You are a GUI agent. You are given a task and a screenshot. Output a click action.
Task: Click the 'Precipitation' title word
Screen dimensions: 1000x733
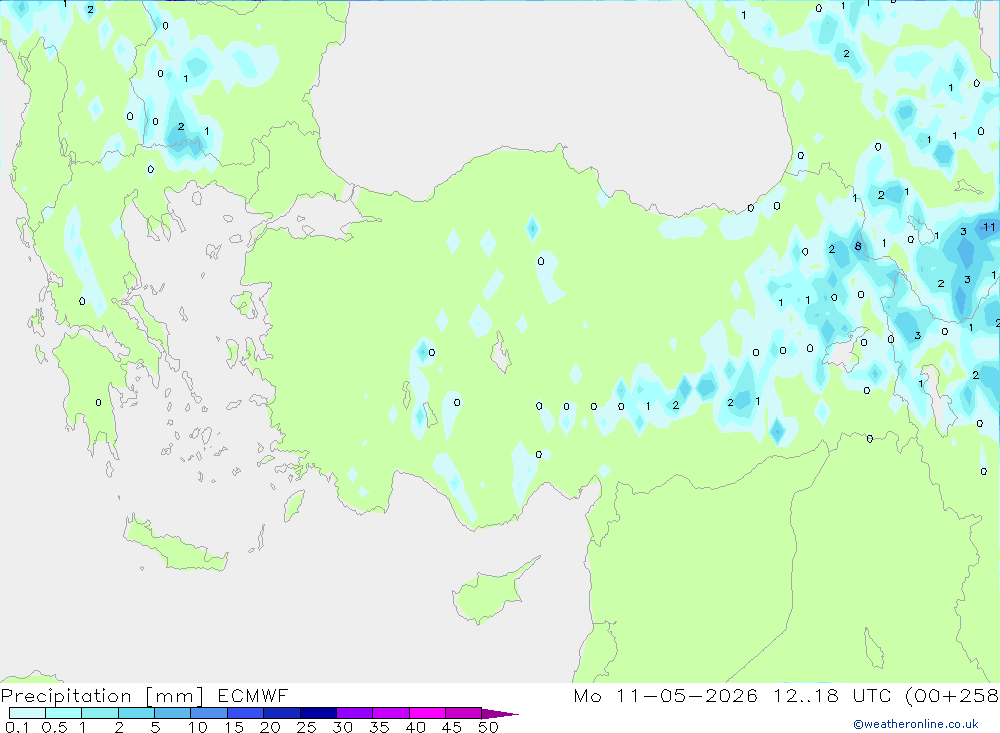66,696
